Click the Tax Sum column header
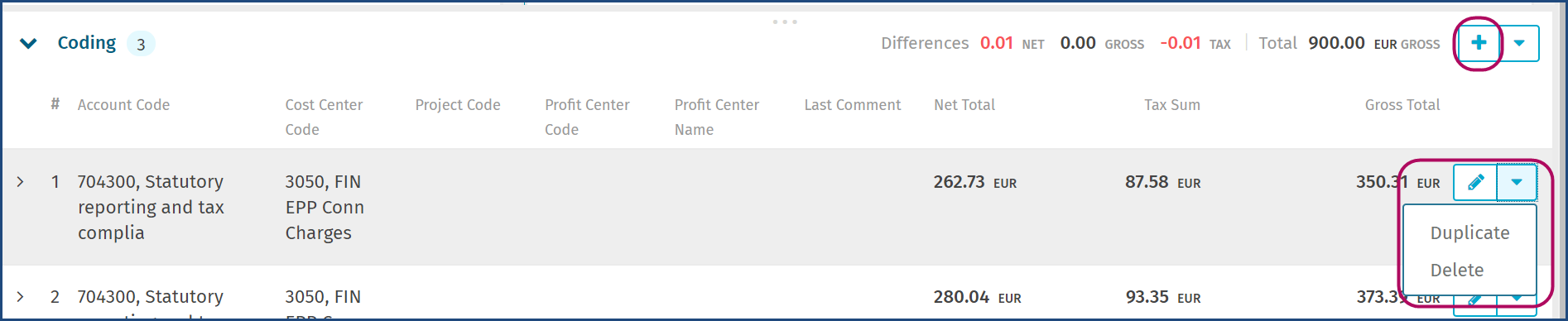 click(1171, 105)
